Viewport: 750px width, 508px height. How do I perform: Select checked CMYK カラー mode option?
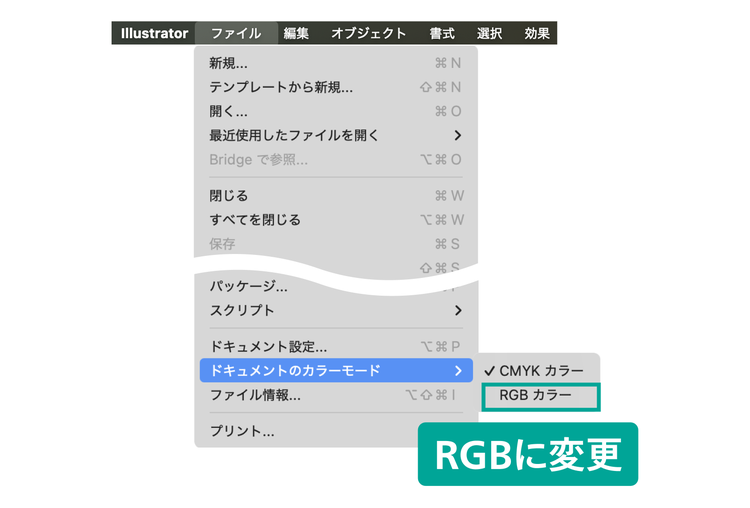point(540,371)
